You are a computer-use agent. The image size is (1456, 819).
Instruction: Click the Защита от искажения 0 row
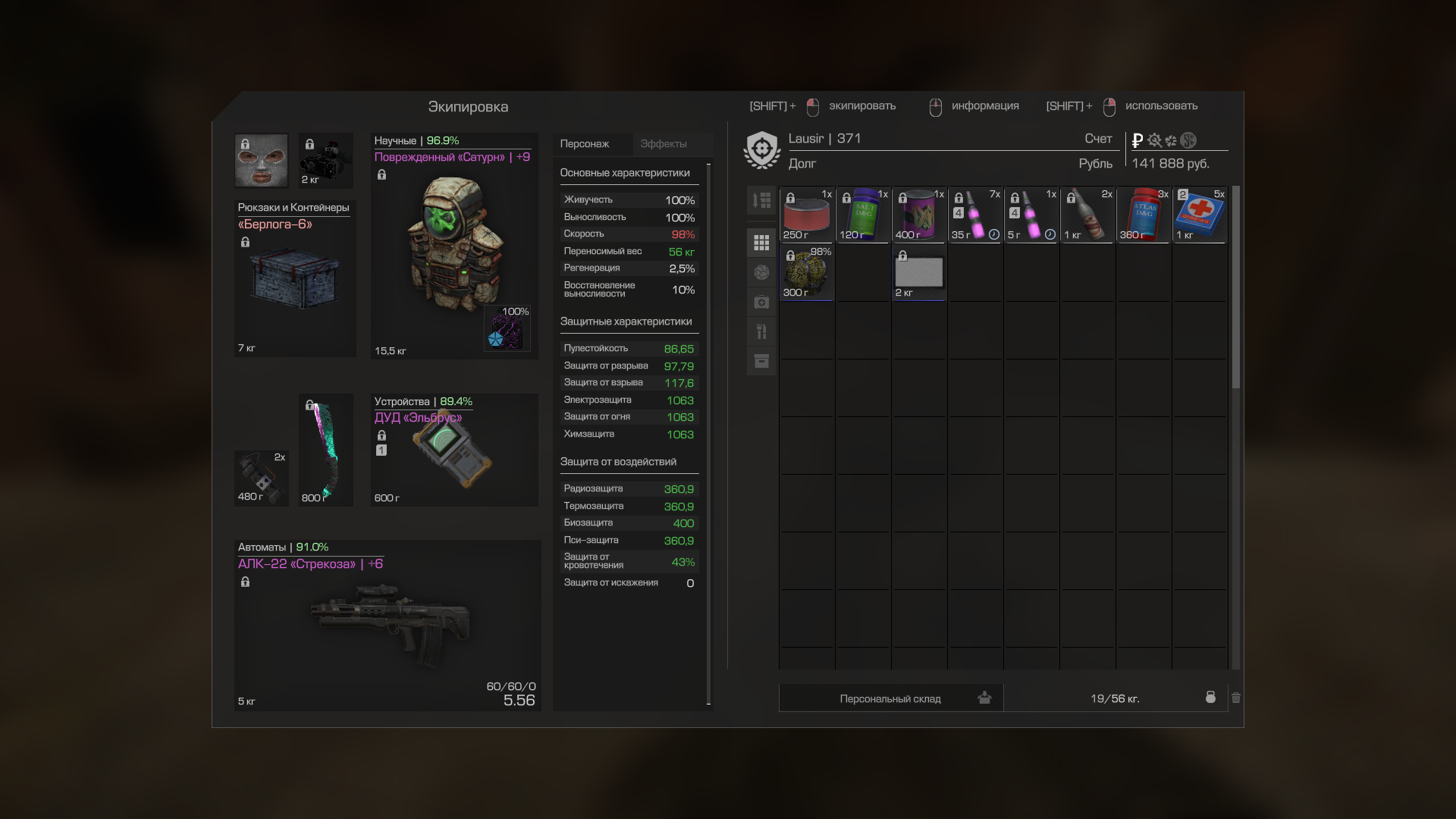tap(629, 583)
